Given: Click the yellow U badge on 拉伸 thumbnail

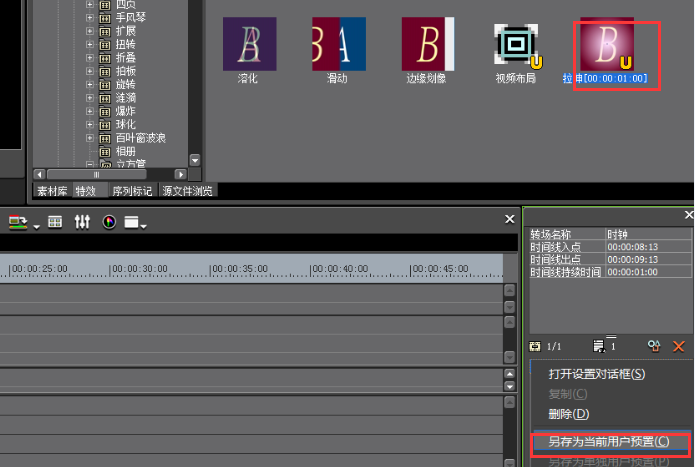Looking at the screenshot, I should pos(626,62).
